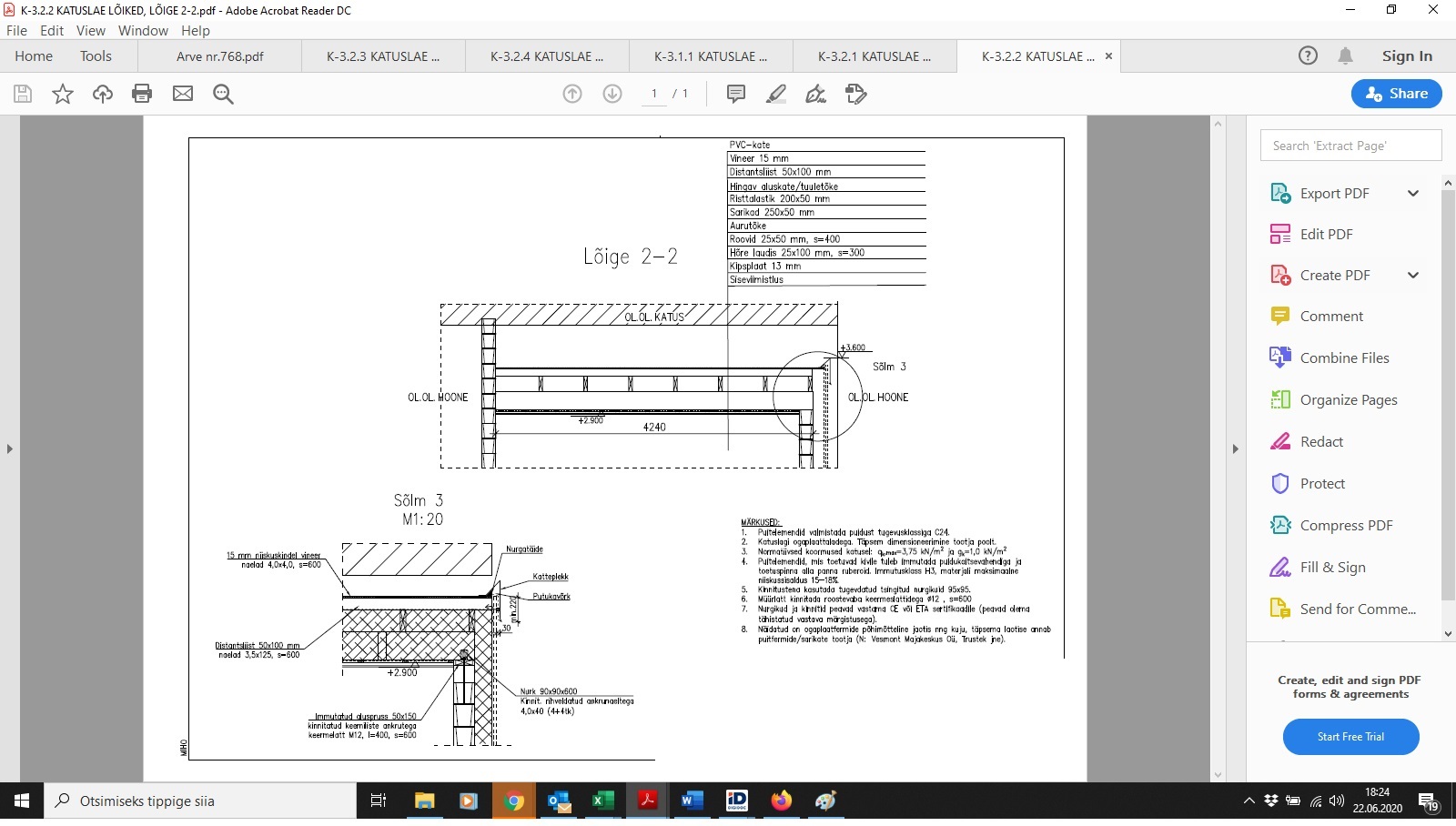This screenshot has height=826, width=1456.
Task: Click the Search 'Extract Page' field
Action: [x=1350, y=146]
